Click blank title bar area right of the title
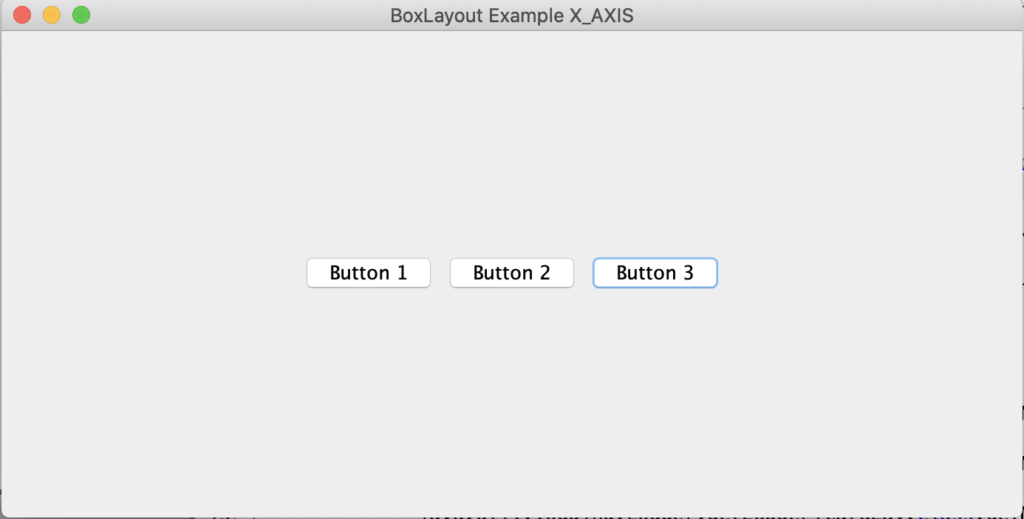Image resolution: width=1024 pixels, height=519 pixels. tap(820, 16)
